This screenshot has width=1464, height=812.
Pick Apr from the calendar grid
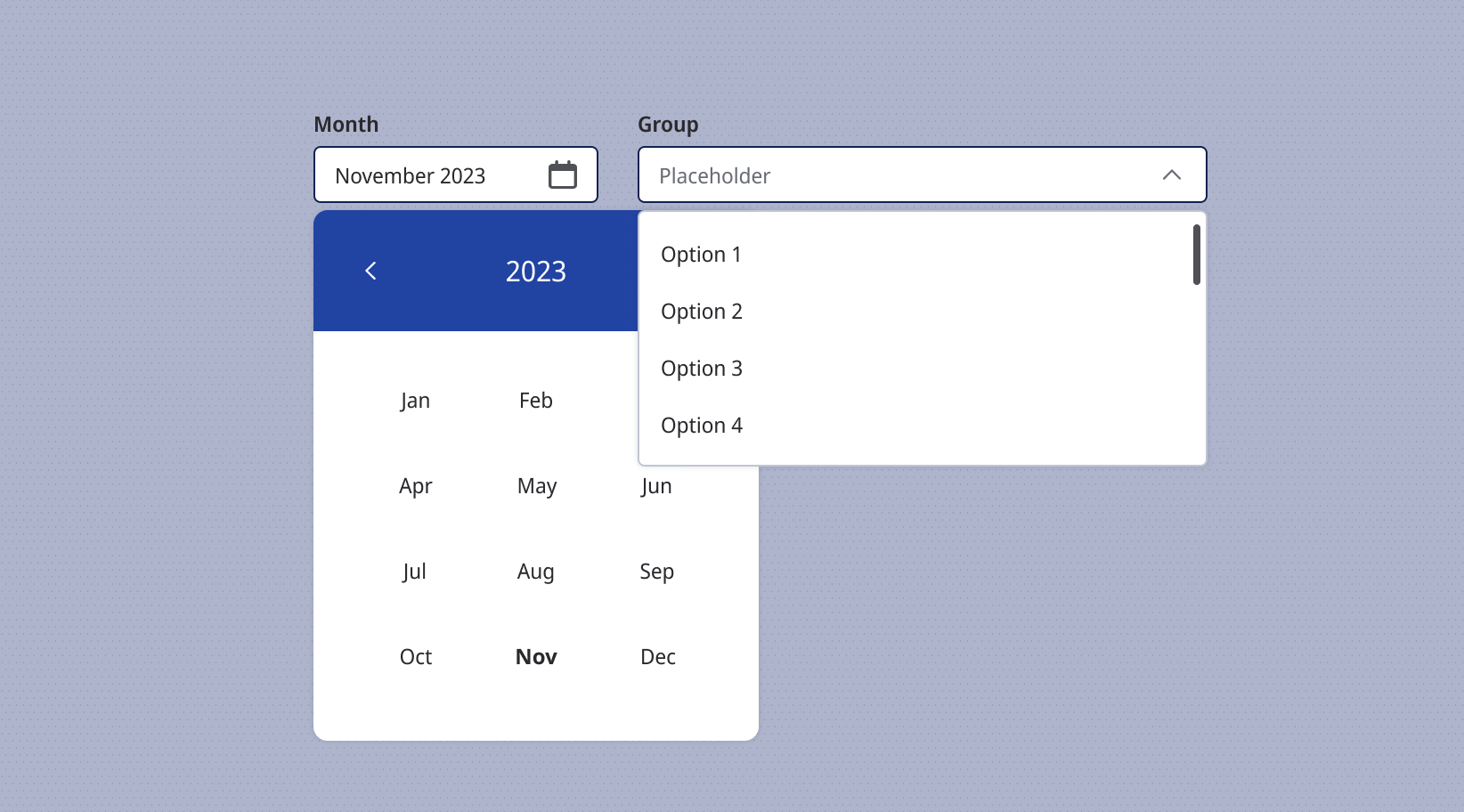coord(415,485)
